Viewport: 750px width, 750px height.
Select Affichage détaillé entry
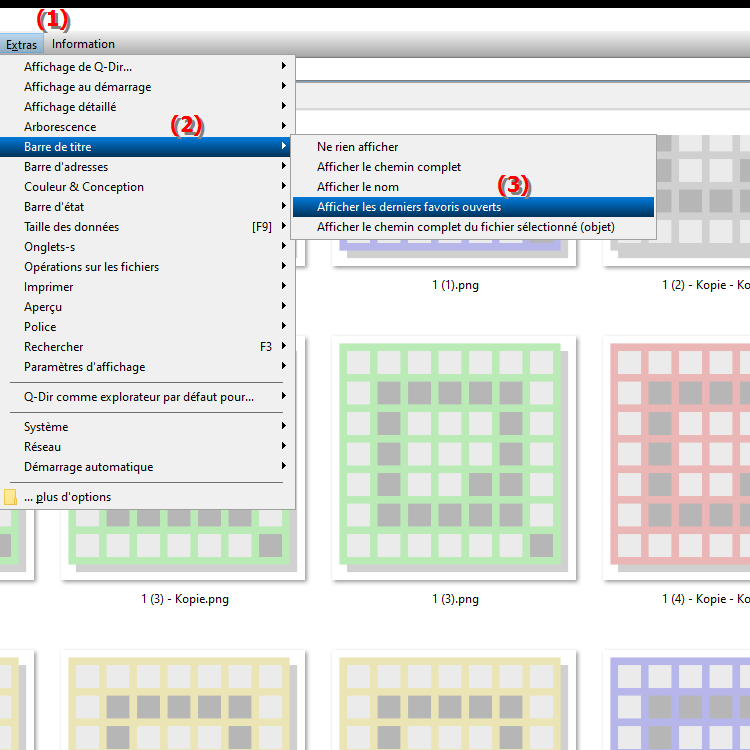click(147, 107)
